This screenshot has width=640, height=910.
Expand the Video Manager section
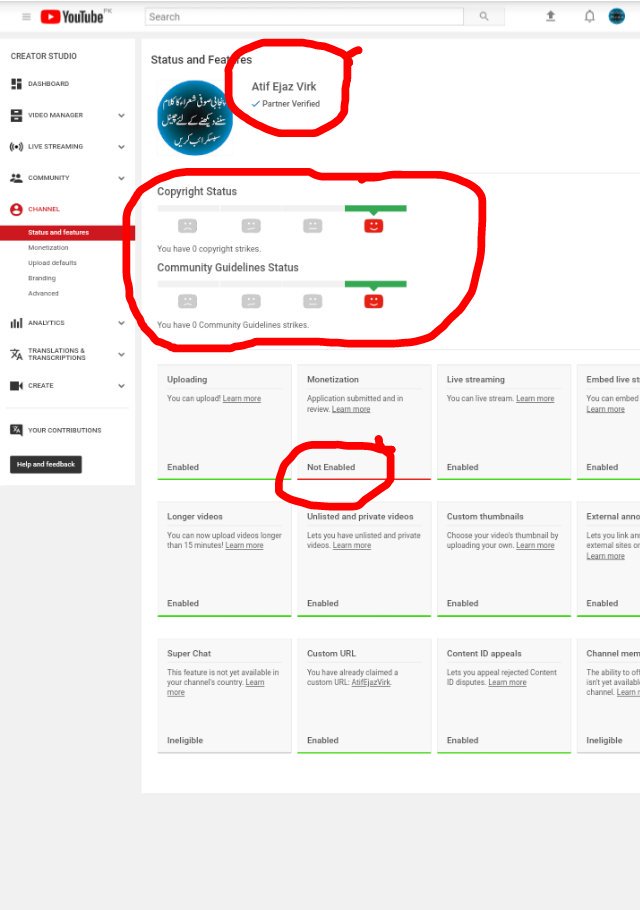pyautogui.click(x=121, y=115)
